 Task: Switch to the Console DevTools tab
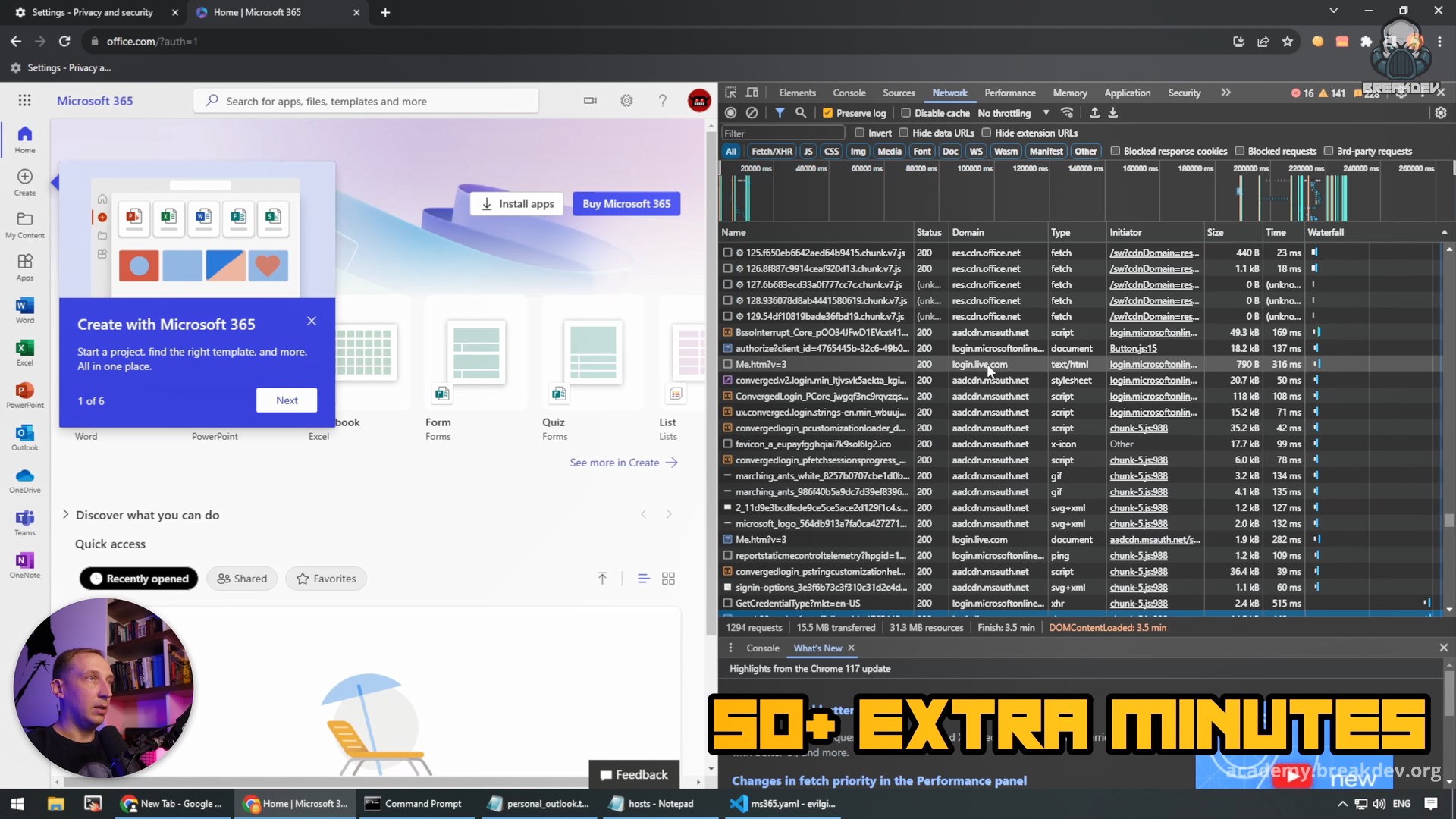(x=849, y=93)
